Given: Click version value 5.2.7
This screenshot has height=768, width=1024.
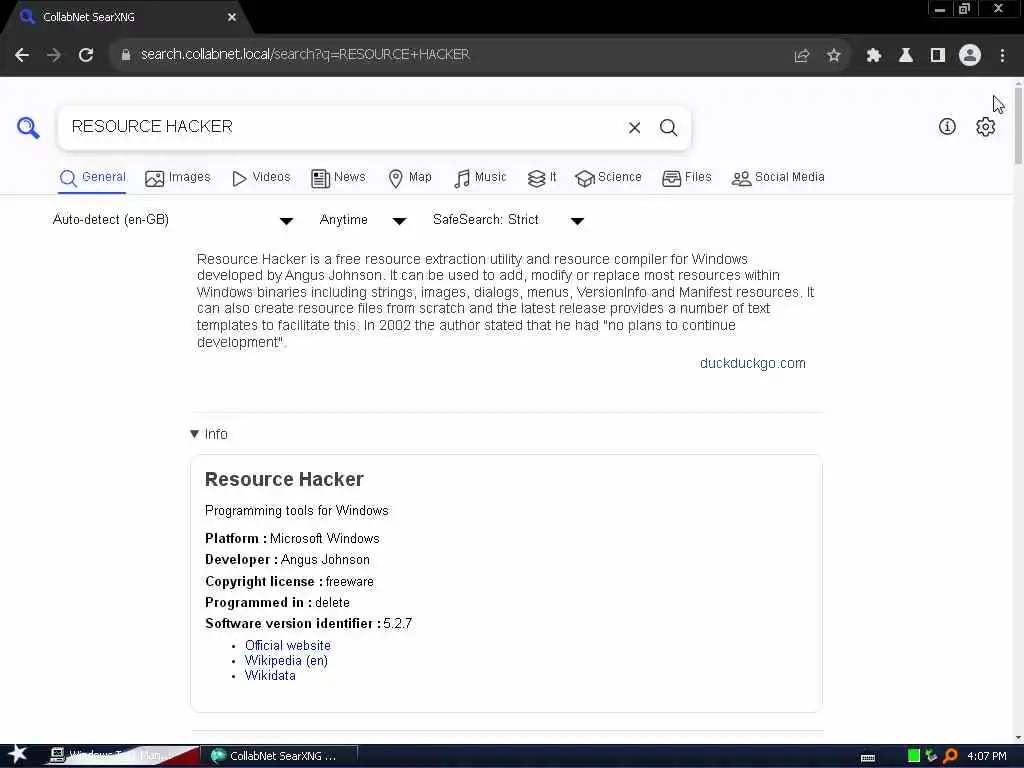Looking at the screenshot, I should (x=398, y=624).
